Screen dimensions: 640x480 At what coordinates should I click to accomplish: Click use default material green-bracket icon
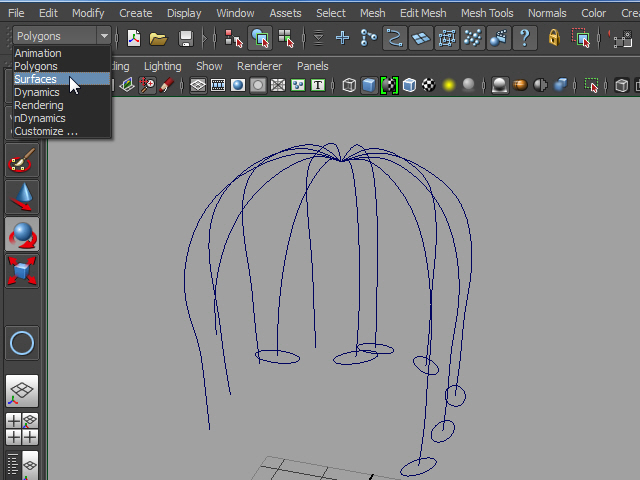point(389,85)
